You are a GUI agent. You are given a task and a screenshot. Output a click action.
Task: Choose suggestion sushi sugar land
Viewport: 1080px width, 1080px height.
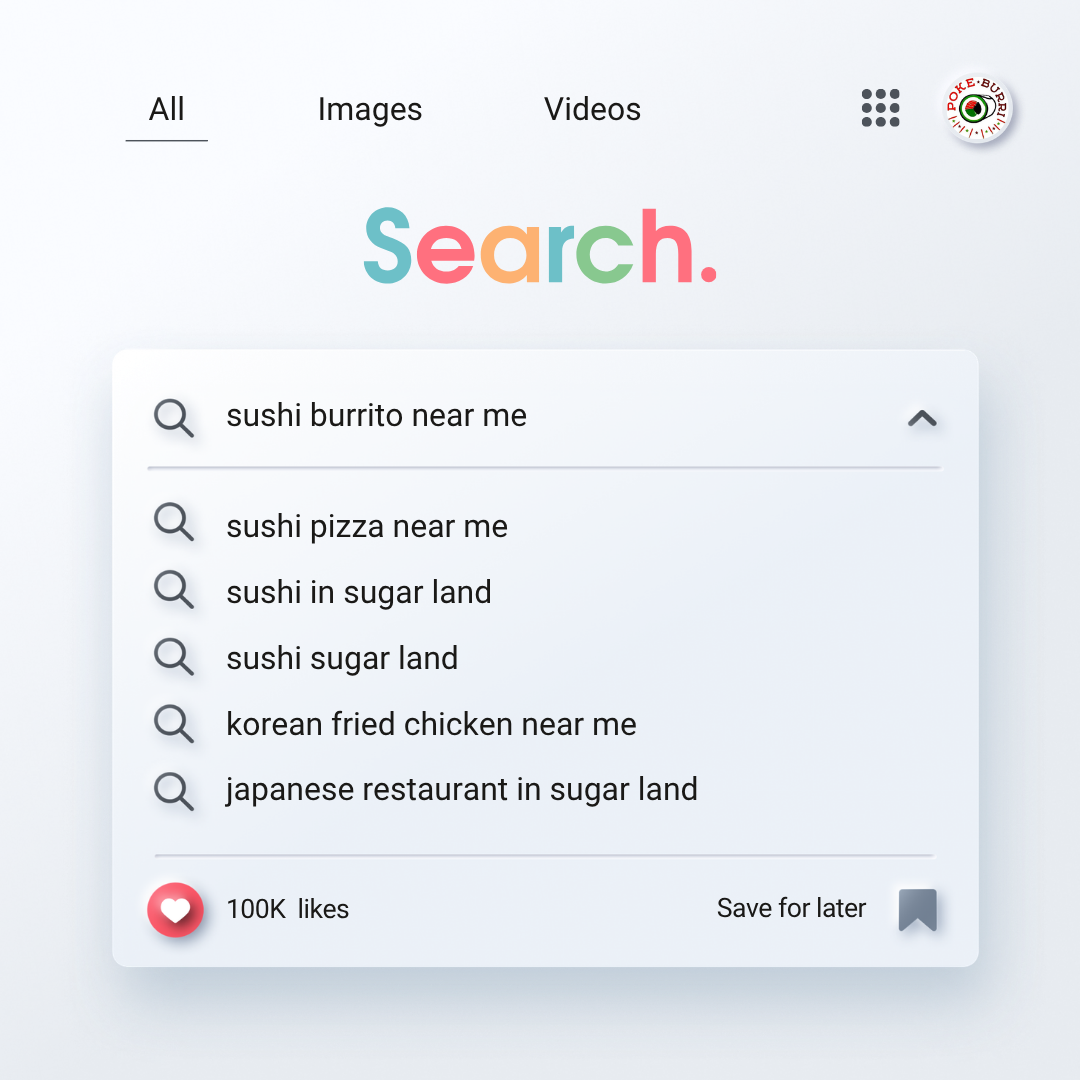point(342,658)
